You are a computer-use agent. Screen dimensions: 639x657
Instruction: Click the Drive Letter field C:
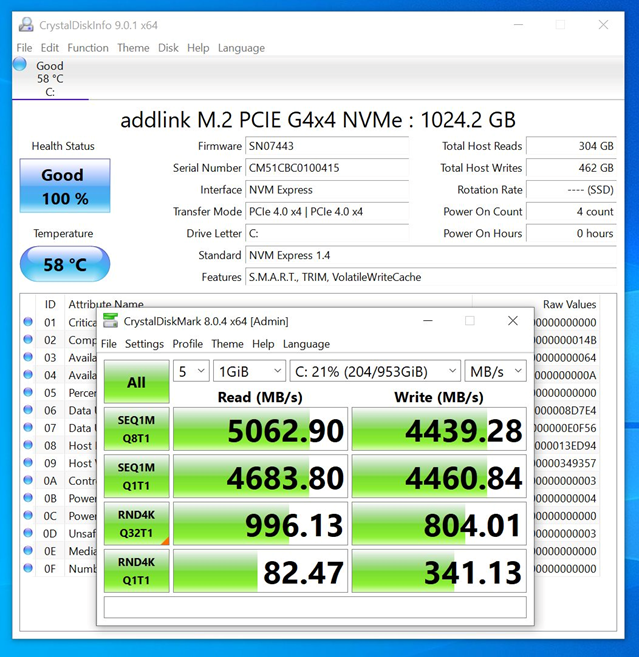click(327, 233)
